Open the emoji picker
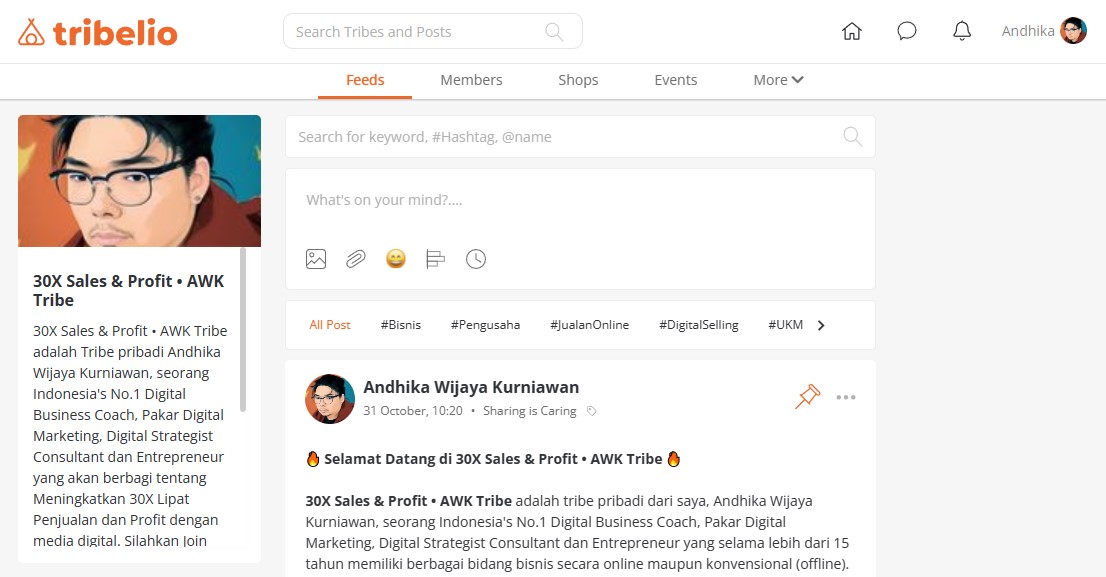The height and width of the screenshot is (577, 1106). pyautogui.click(x=396, y=259)
